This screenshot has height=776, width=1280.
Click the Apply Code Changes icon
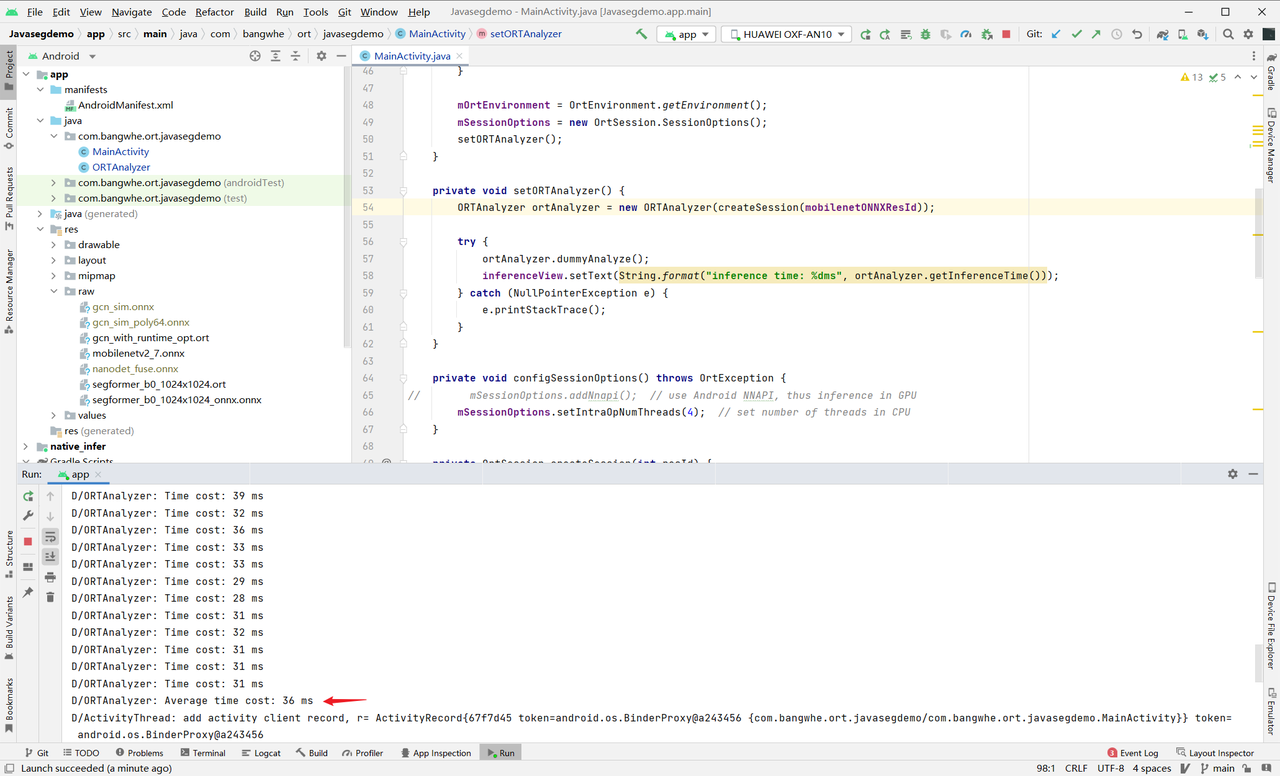coord(905,34)
